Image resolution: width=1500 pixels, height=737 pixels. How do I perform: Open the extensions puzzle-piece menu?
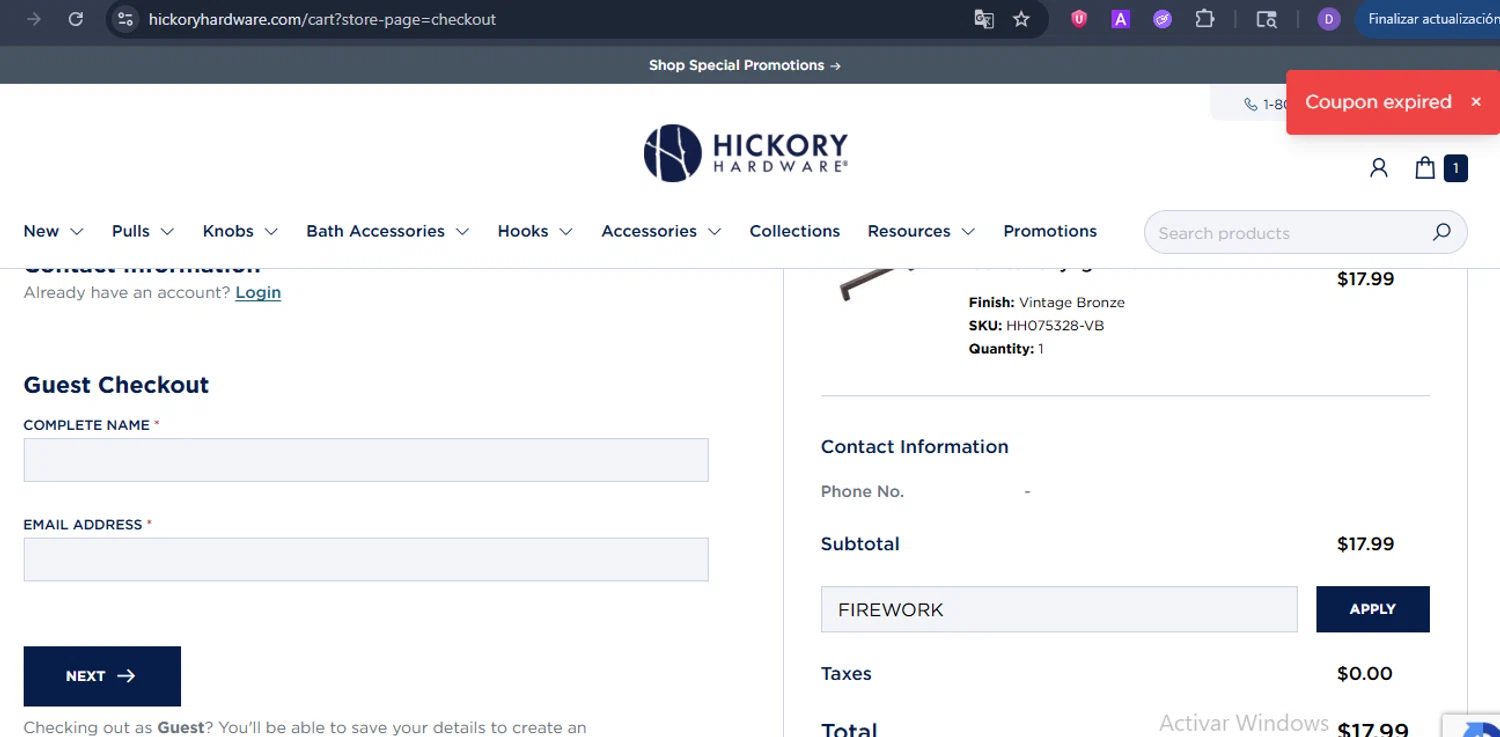[x=1205, y=19]
